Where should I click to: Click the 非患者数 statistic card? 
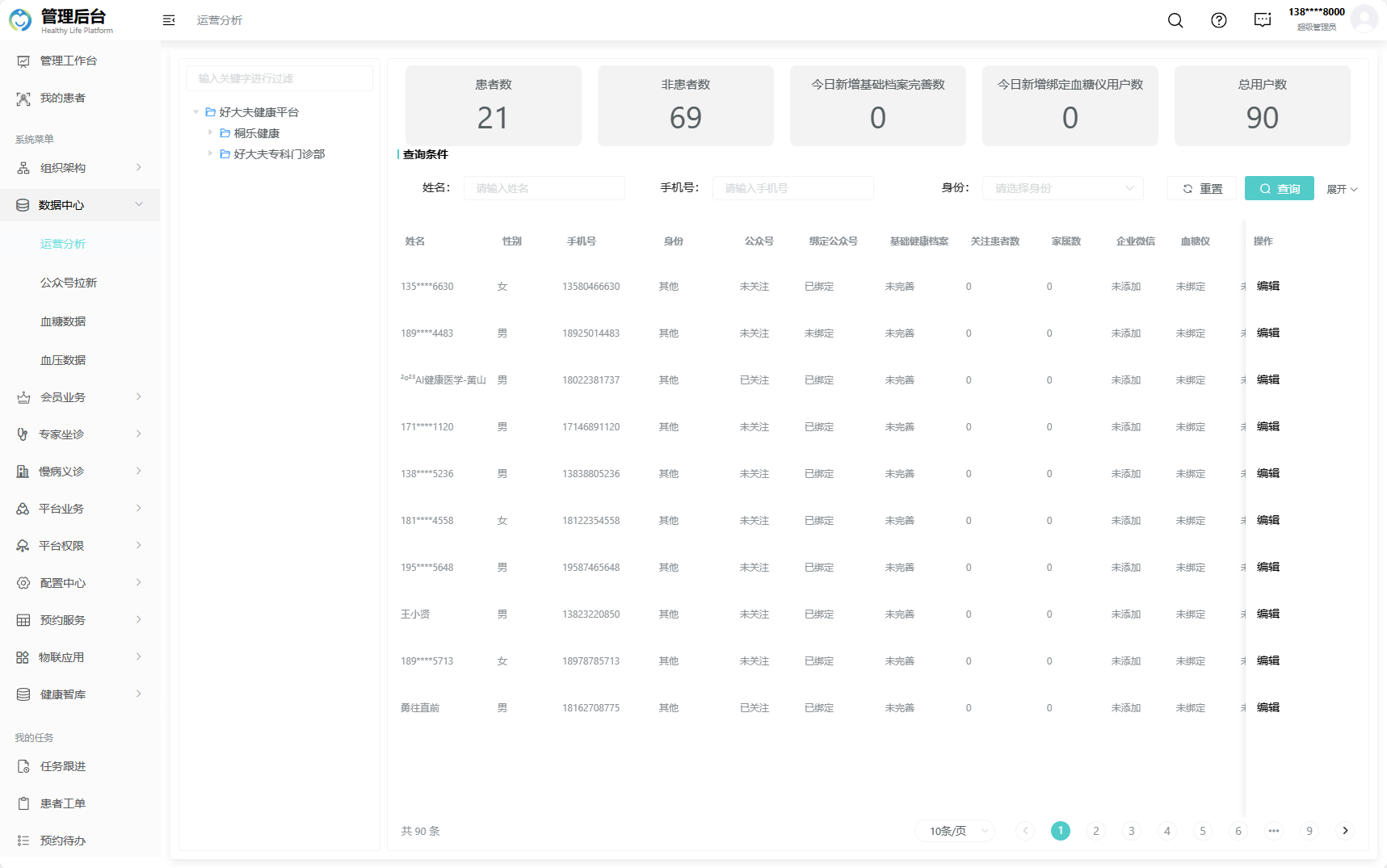point(686,106)
